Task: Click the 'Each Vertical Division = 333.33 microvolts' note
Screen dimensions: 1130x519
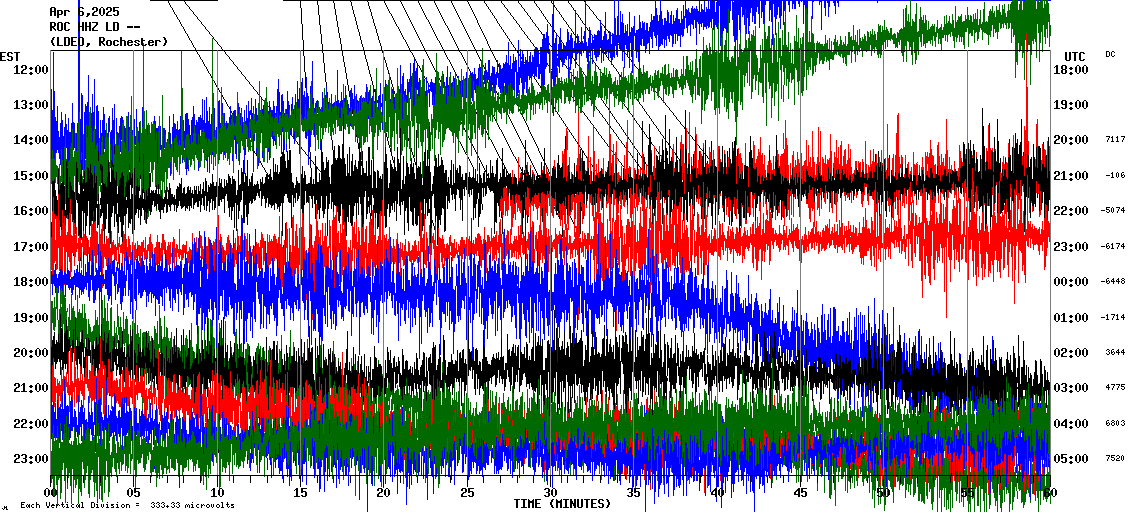Action: point(127,505)
